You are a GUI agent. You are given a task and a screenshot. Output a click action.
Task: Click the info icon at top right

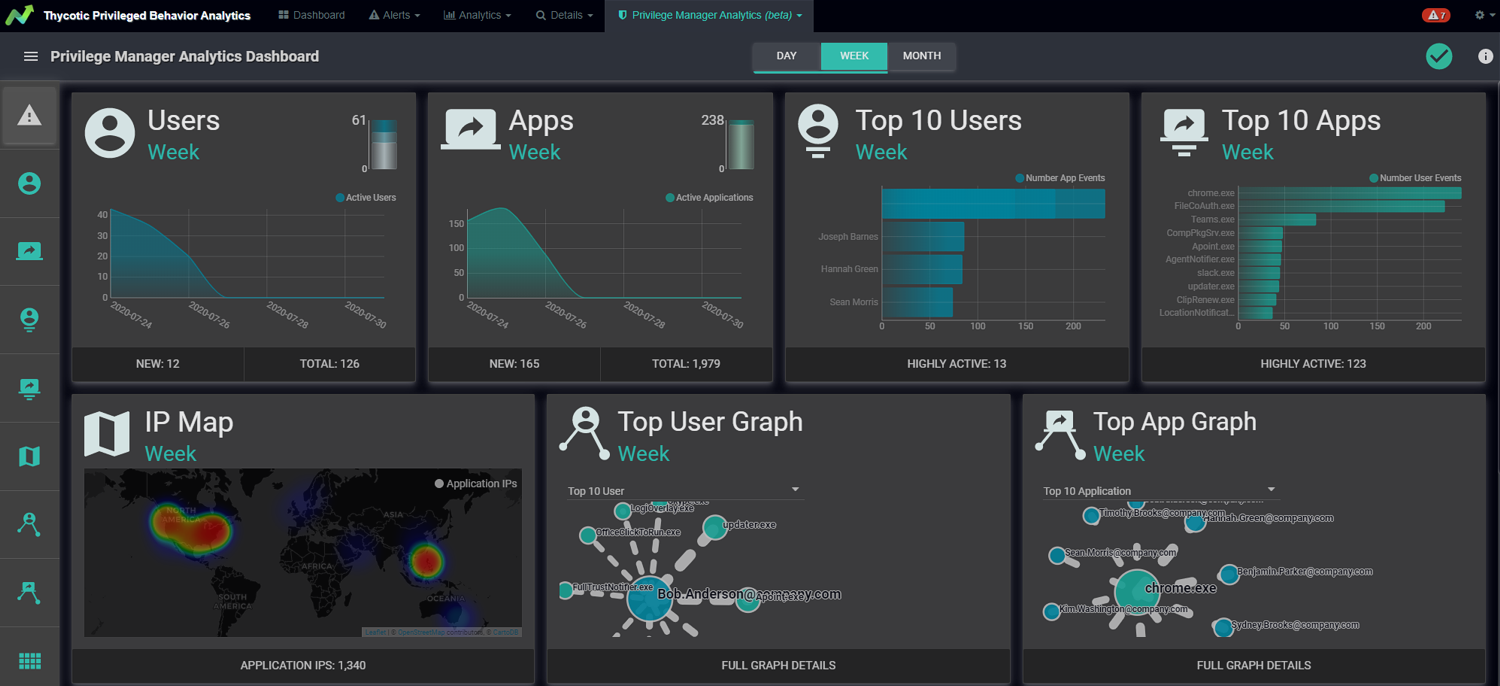pos(1485,56)
